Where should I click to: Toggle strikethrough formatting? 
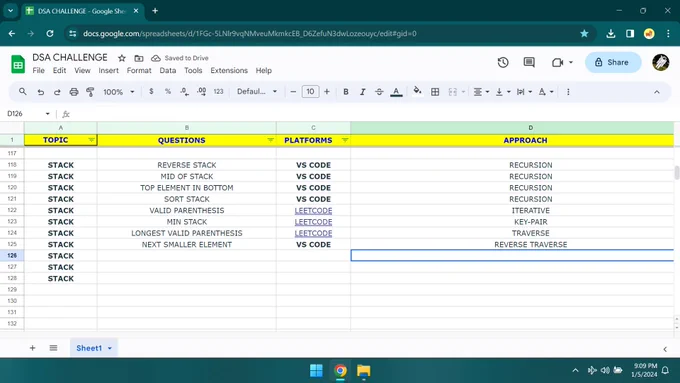point(379,92)
